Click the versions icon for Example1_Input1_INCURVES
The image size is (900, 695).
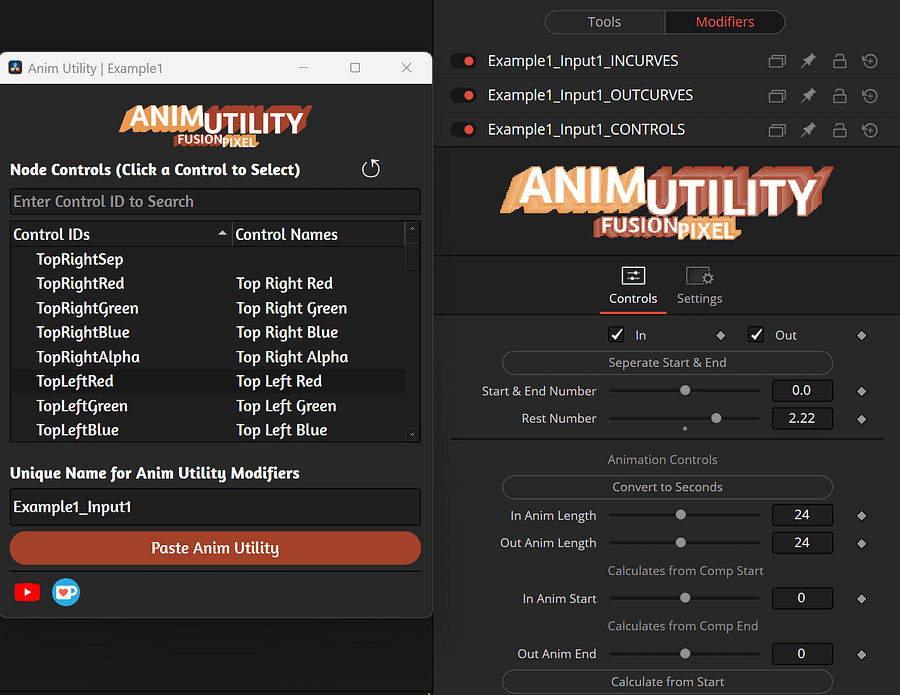[x=777, y=61]
